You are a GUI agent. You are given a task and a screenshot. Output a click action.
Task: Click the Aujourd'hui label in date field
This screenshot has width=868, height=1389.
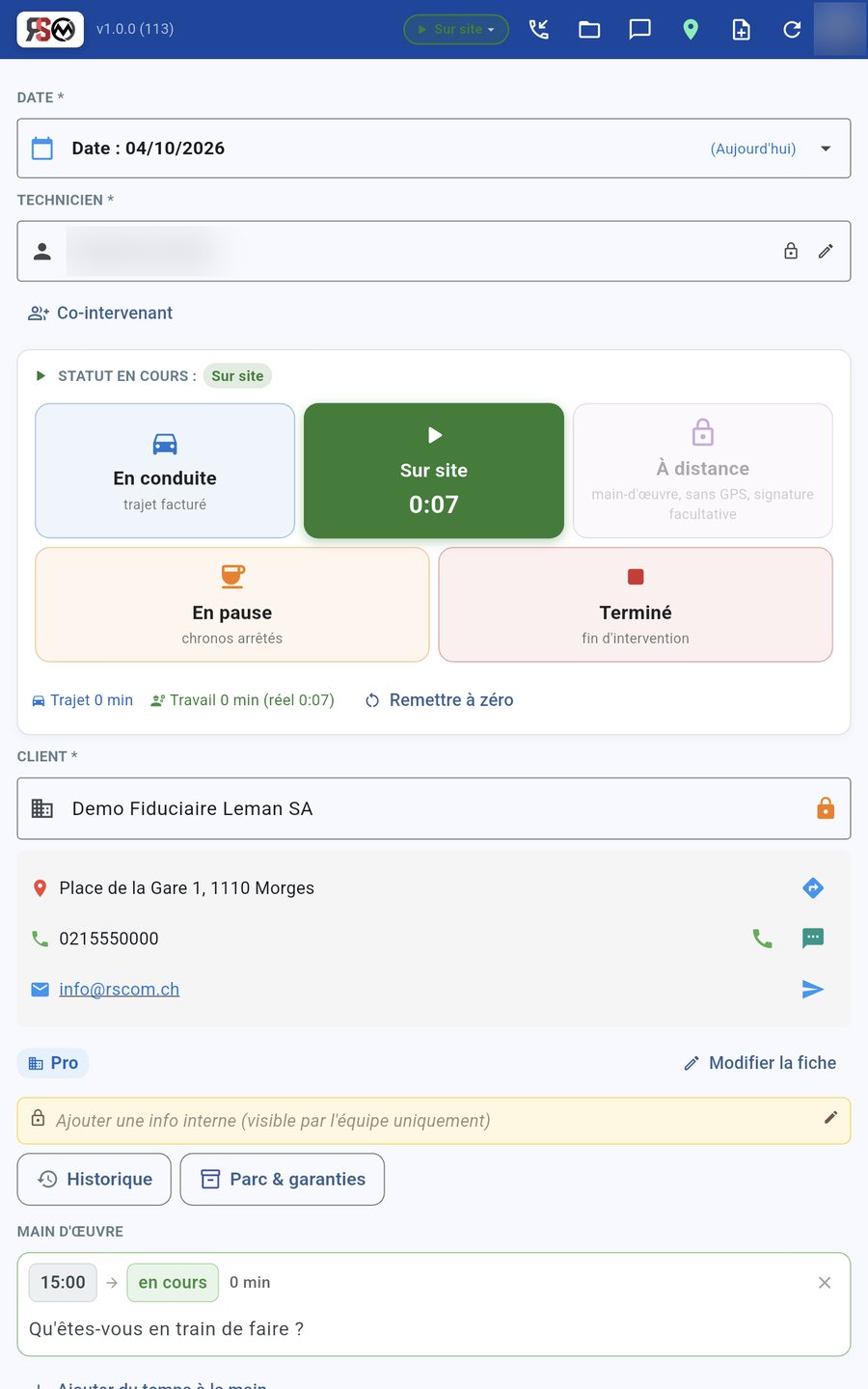tap(753, 149)
